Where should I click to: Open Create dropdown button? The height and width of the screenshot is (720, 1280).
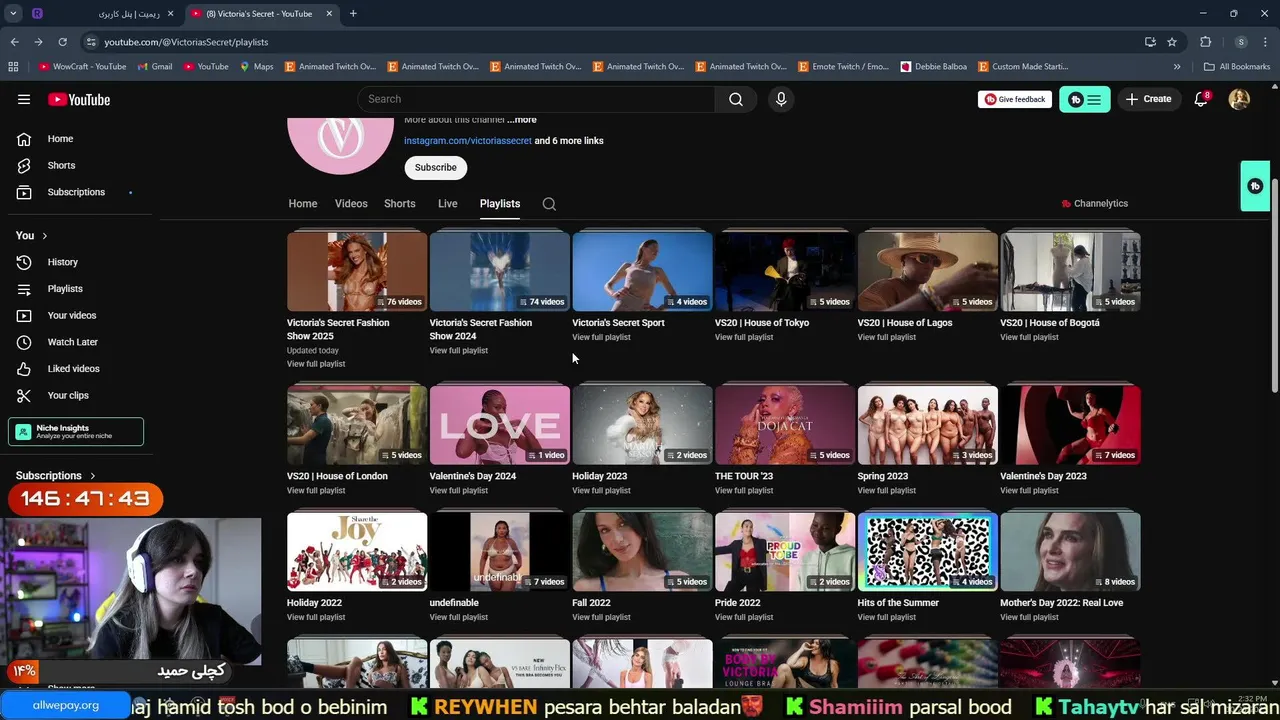[1148, 99]
